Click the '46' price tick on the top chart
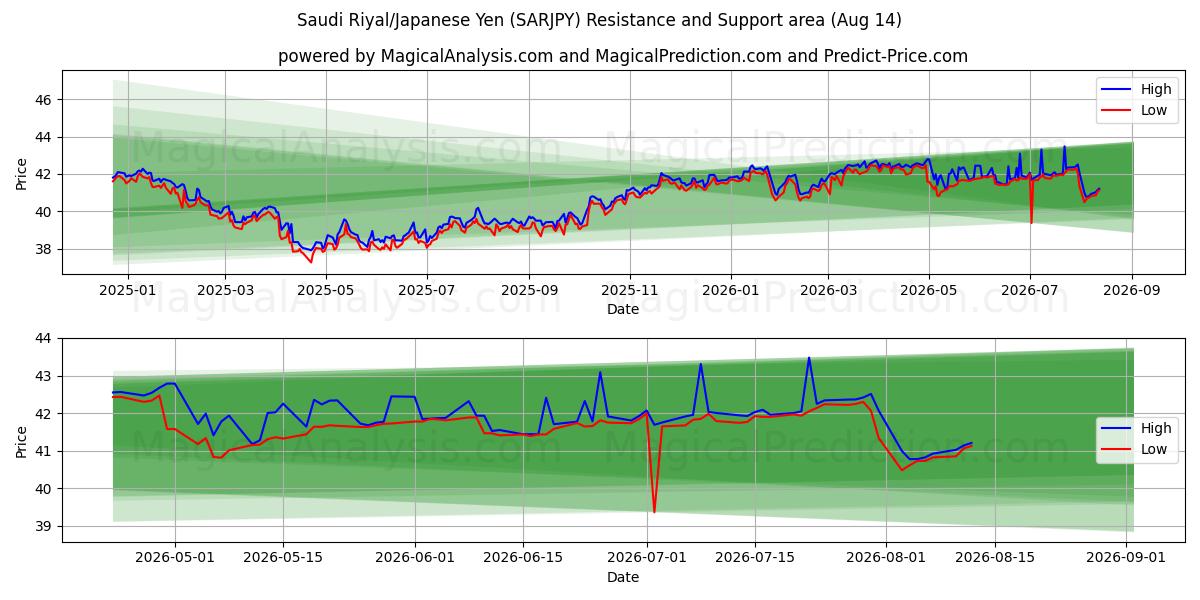 (45, 100)
